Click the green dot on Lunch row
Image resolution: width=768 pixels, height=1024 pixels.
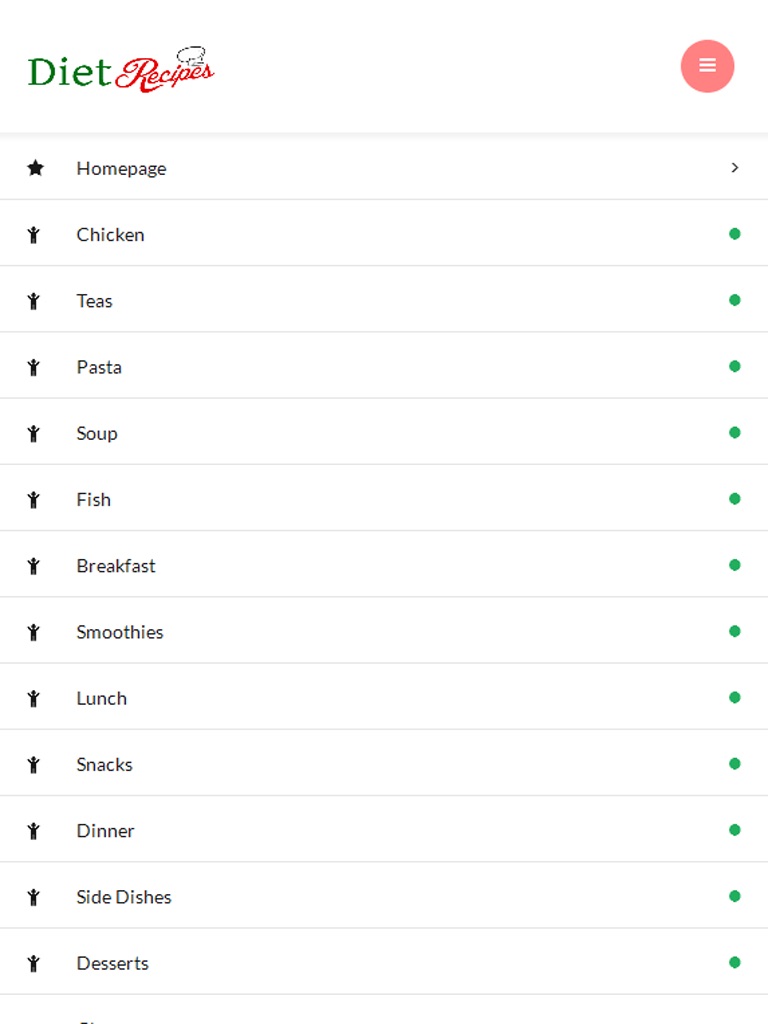point(735,697)
